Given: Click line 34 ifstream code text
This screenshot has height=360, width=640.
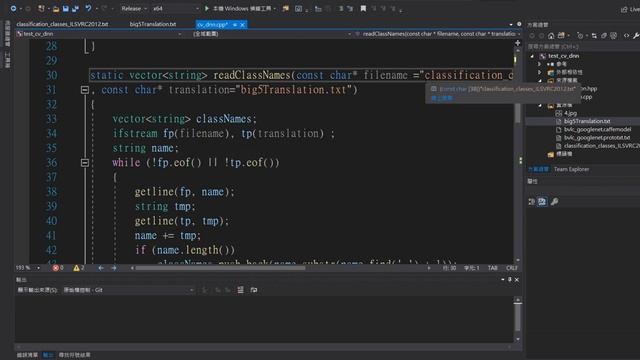Looking at the screenshot, I should tap(223, 133).
